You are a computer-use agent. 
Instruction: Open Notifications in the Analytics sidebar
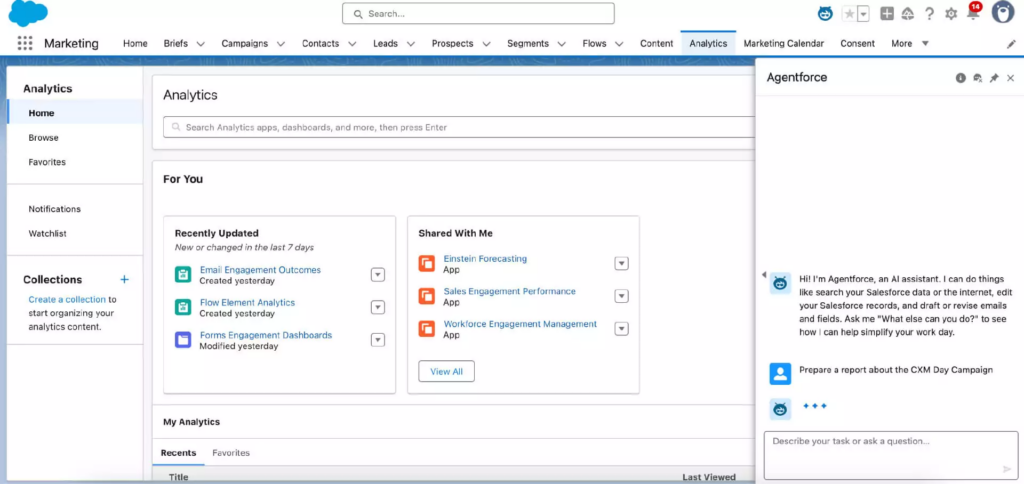click(x=54, y=209)
